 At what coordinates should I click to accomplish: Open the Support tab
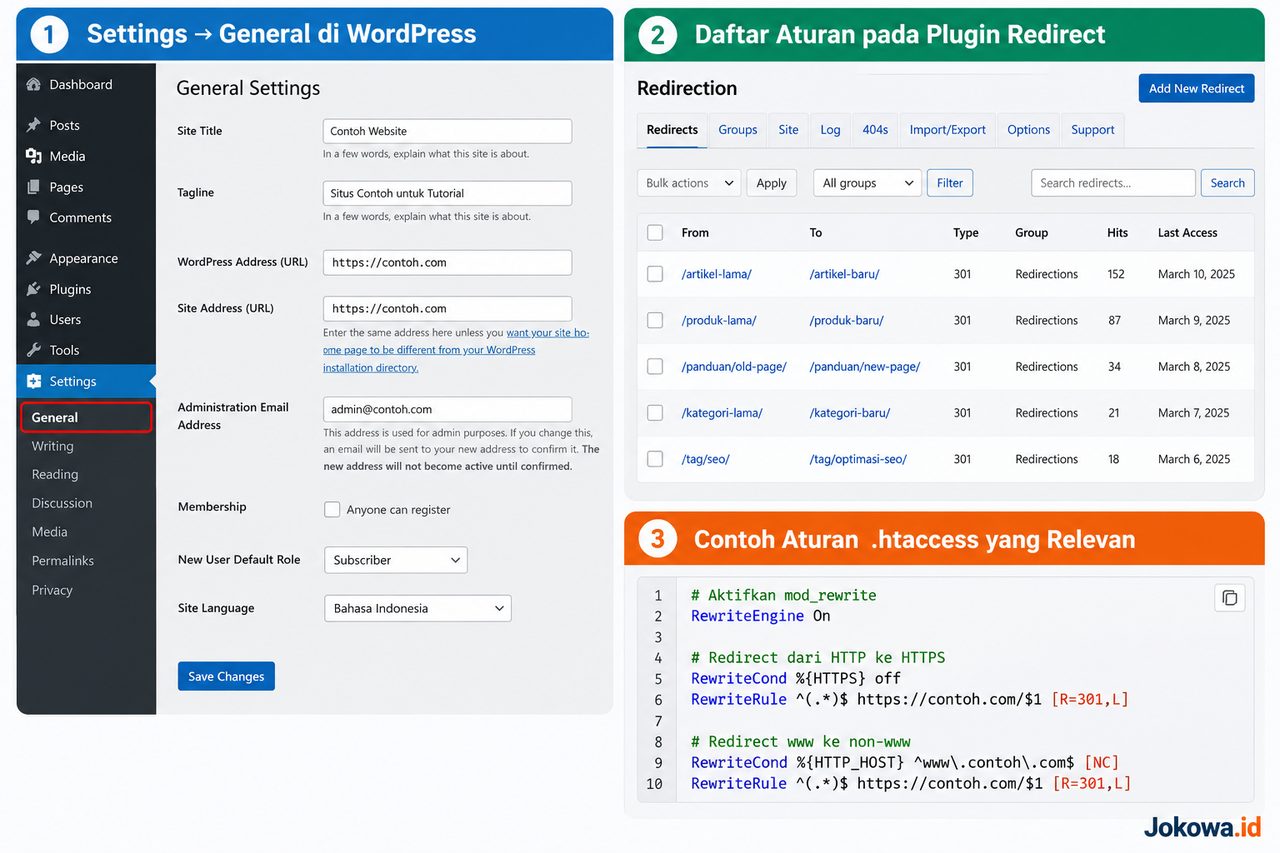coord(1093,130)
